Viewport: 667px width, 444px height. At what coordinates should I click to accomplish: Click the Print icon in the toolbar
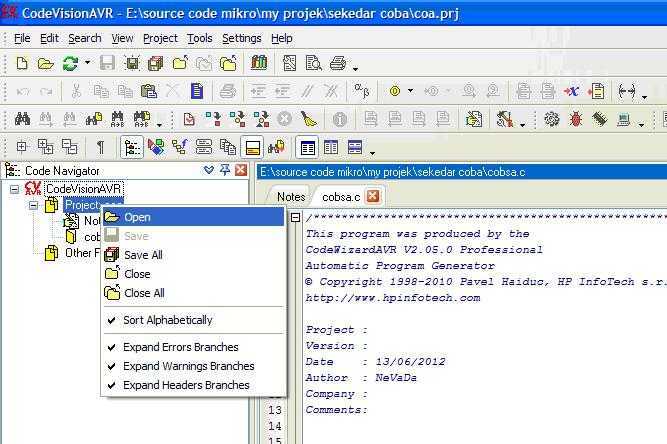tap(338, 64)
